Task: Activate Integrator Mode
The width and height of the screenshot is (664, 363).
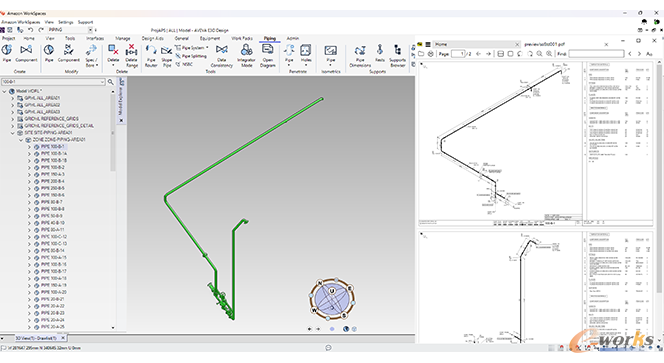Action: (246, 56)
